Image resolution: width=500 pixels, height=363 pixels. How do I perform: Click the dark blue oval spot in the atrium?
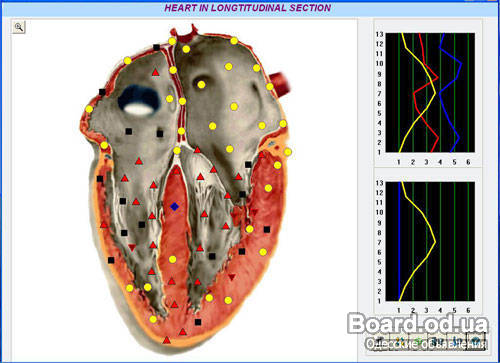coord(139,100)
